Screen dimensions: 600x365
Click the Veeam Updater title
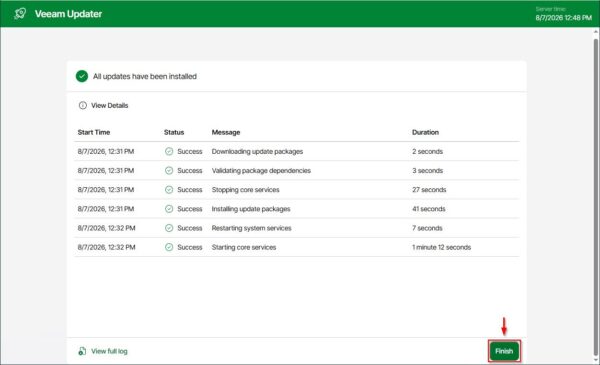[68, 14]
